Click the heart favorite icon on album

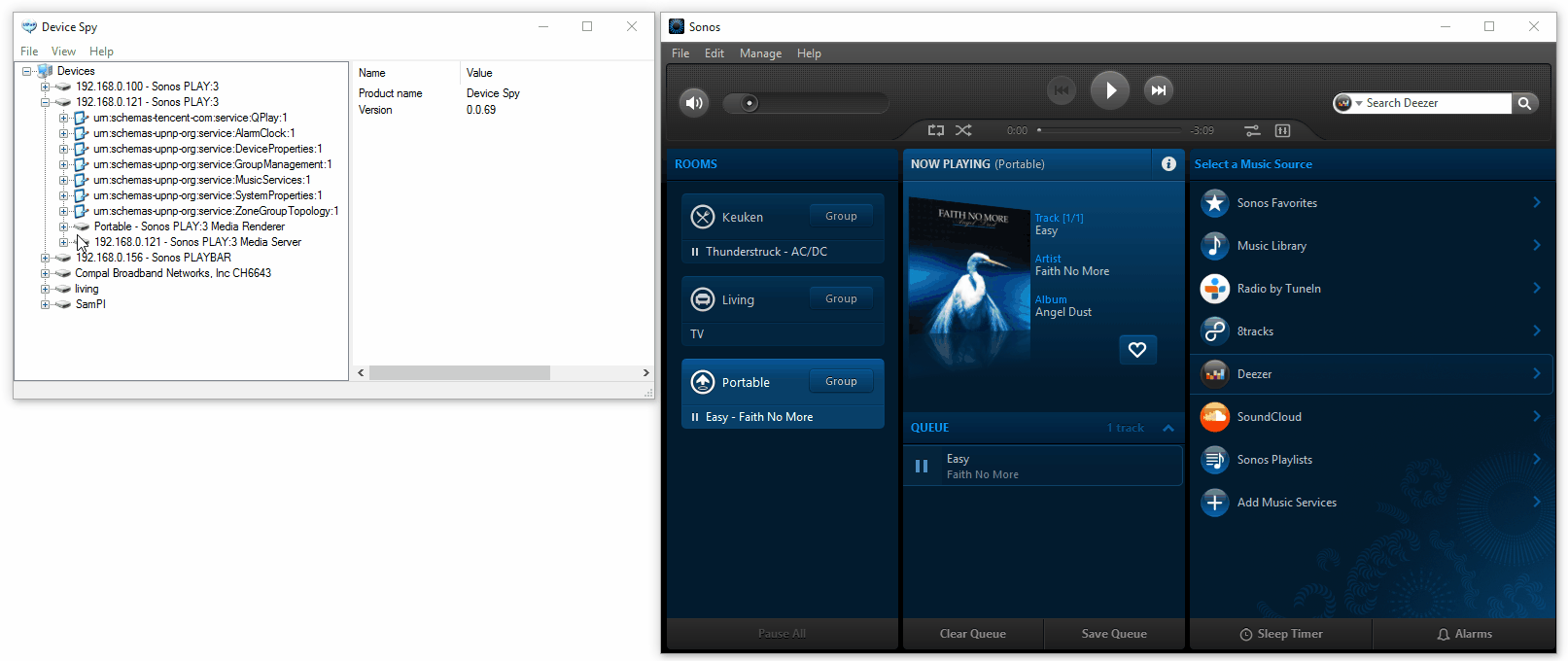(1137, 350)
